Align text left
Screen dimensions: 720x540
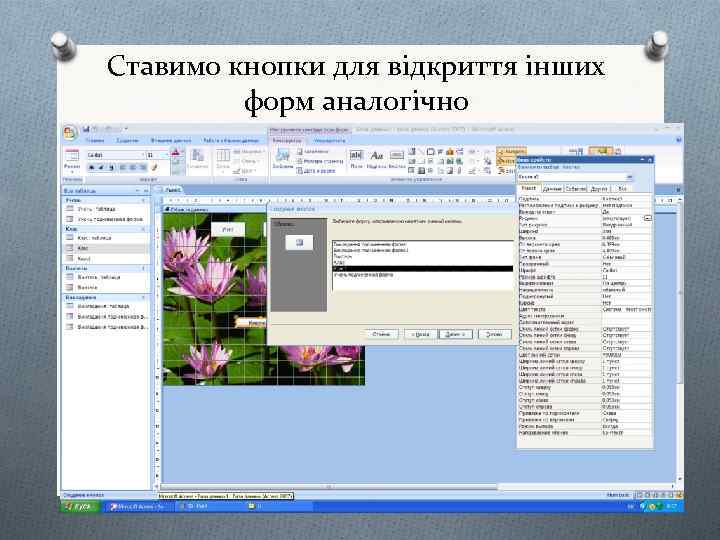coord(123,168)
